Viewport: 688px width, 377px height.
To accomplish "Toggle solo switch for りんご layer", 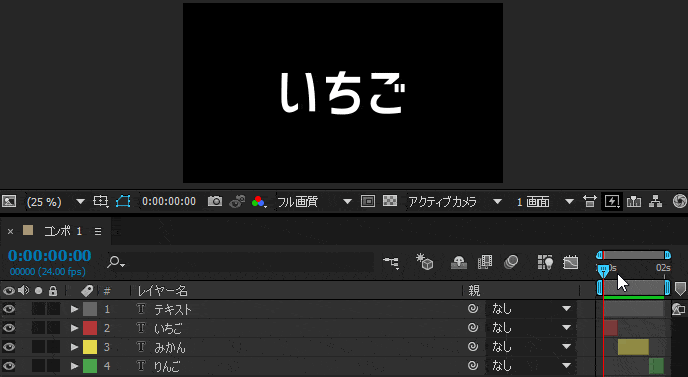I will pos(39,366).
